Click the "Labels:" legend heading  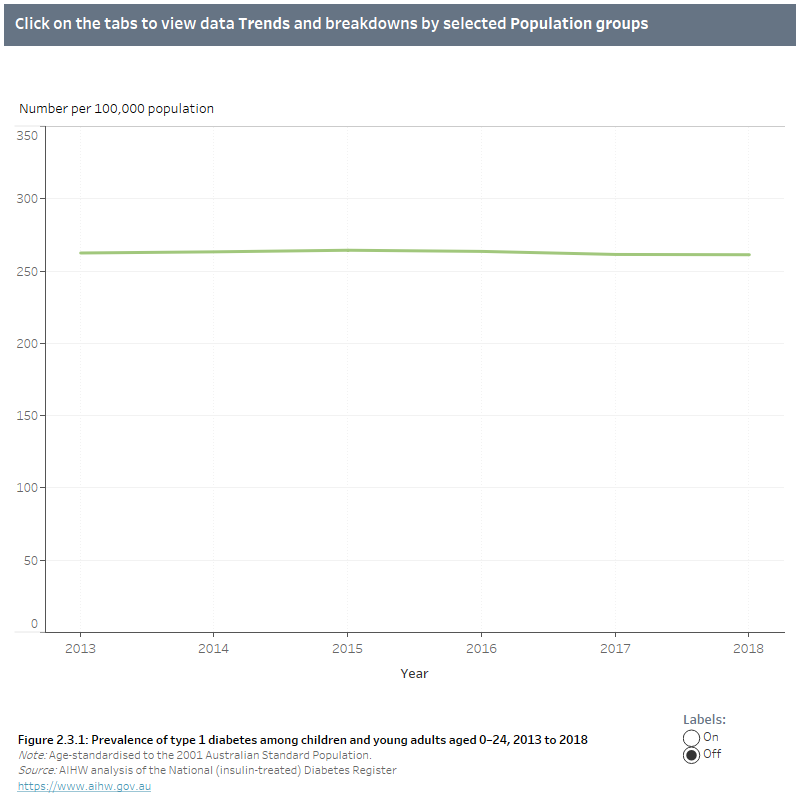pos(704,719)
